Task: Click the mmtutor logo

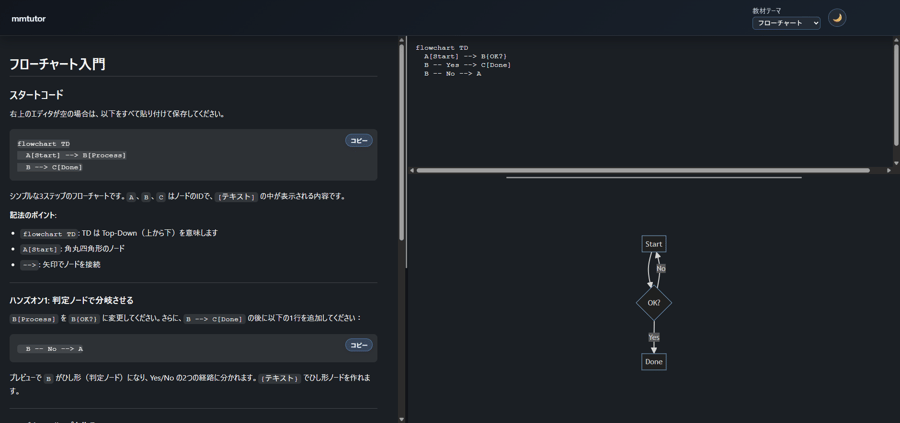Action: coord(29,19)
